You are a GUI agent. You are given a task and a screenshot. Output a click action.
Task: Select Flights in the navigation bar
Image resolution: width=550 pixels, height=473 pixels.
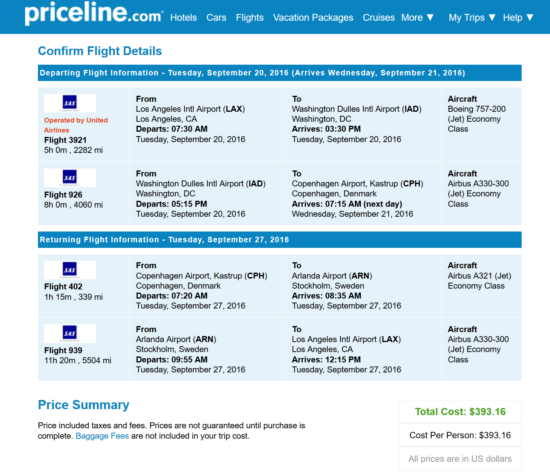(x=249, y=18)
